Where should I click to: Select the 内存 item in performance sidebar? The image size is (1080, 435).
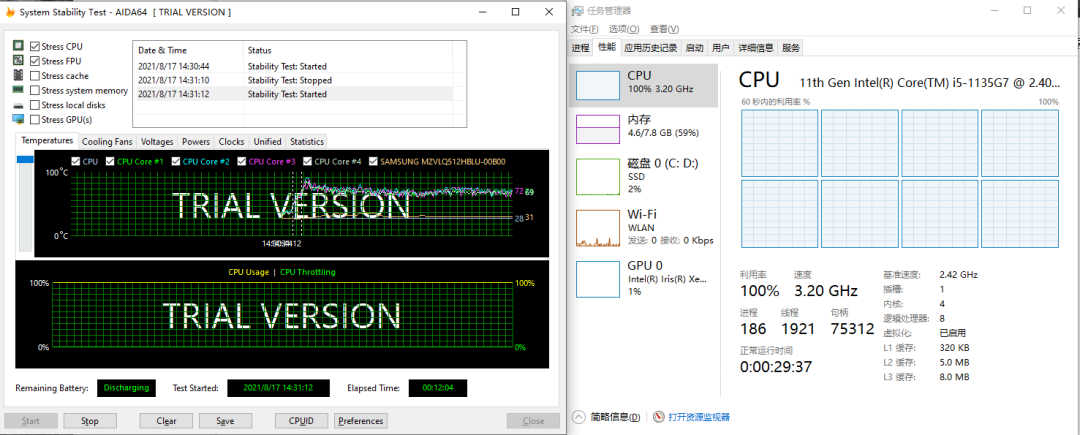tap(643, 129)
